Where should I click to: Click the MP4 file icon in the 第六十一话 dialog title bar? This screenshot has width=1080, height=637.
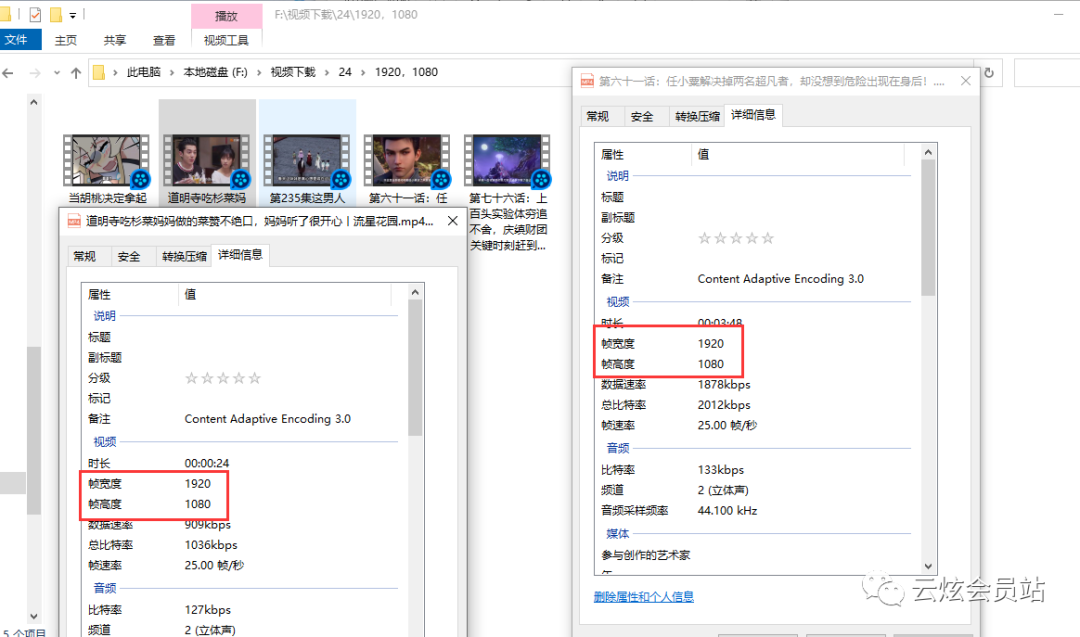click(587, 81)
